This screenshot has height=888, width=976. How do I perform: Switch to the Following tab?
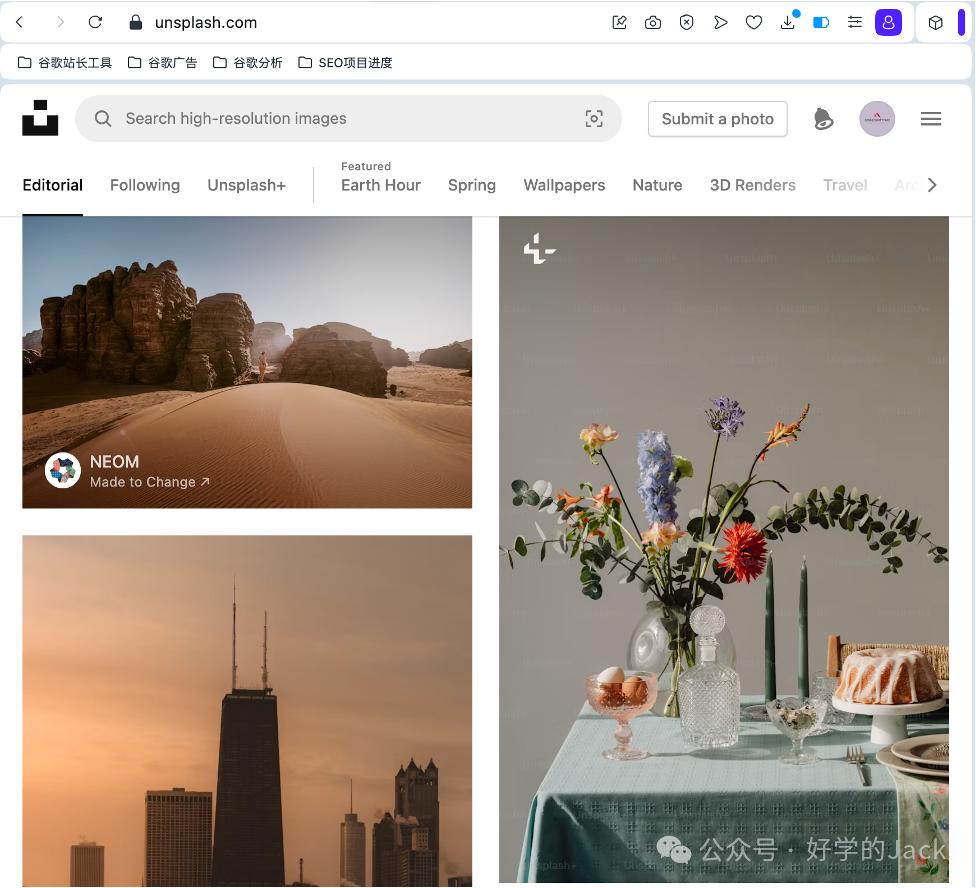[145, 185]
